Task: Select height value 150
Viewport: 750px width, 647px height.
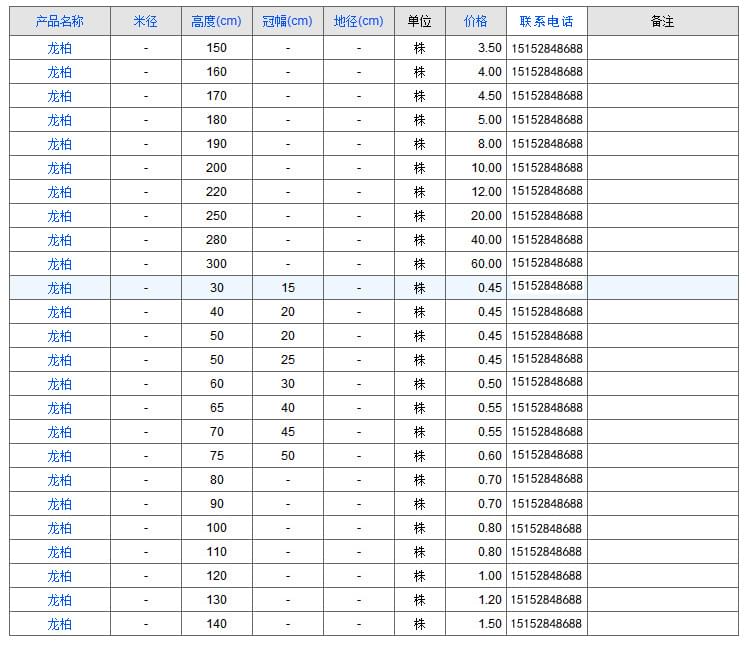Action: 216,48
